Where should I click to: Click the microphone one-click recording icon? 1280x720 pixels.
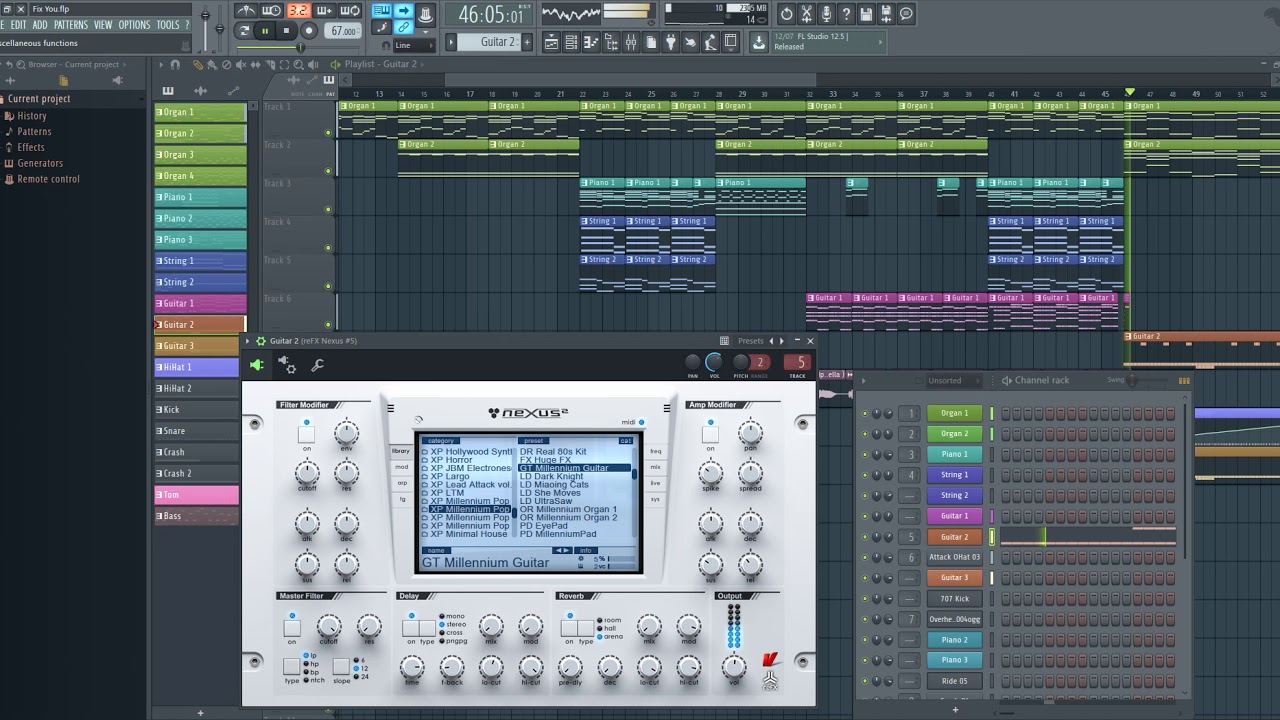pyautogui.click(x=826, y=13)
